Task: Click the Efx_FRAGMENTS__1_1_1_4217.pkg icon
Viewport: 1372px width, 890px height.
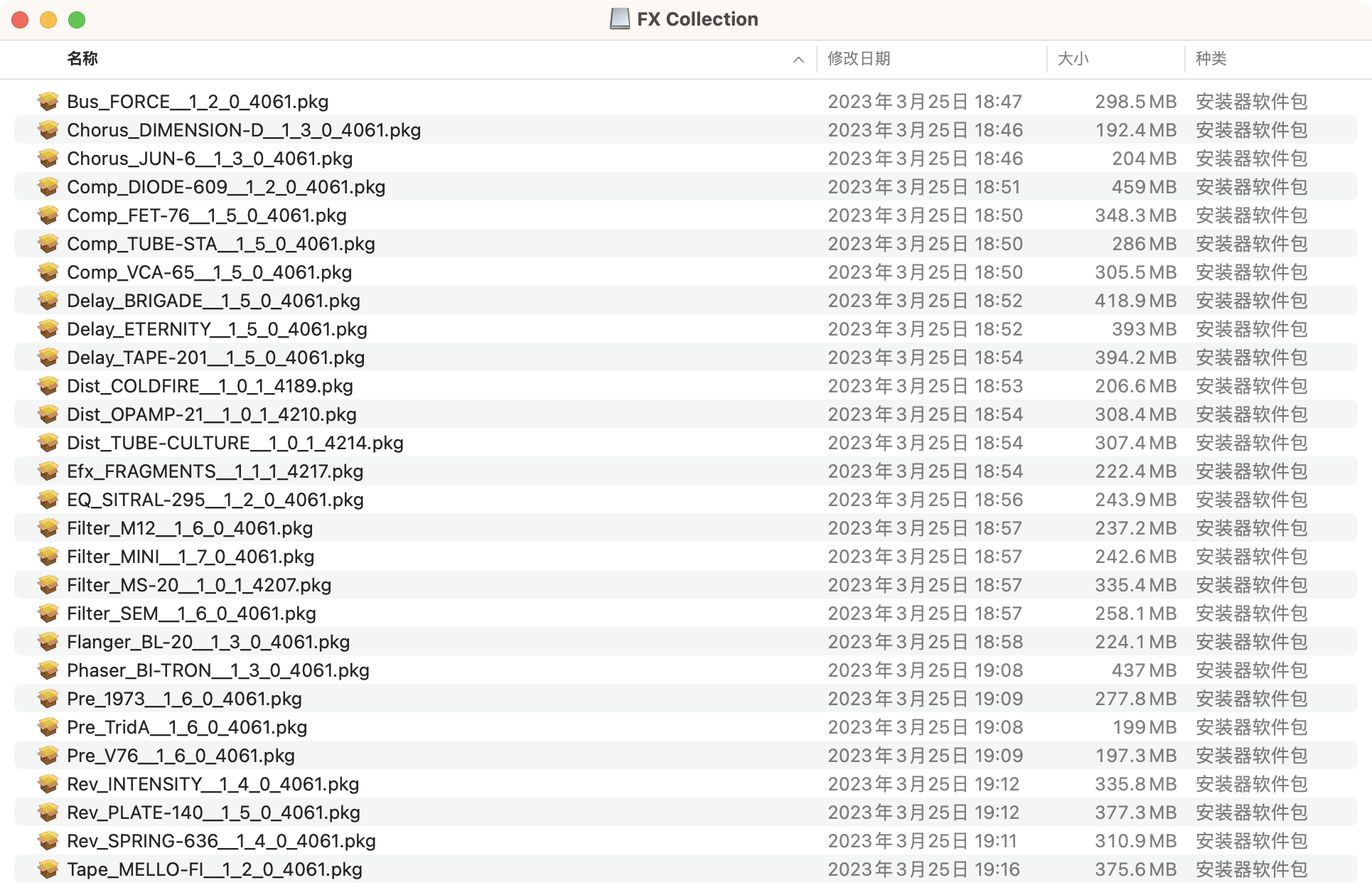Action: (47, 471)
